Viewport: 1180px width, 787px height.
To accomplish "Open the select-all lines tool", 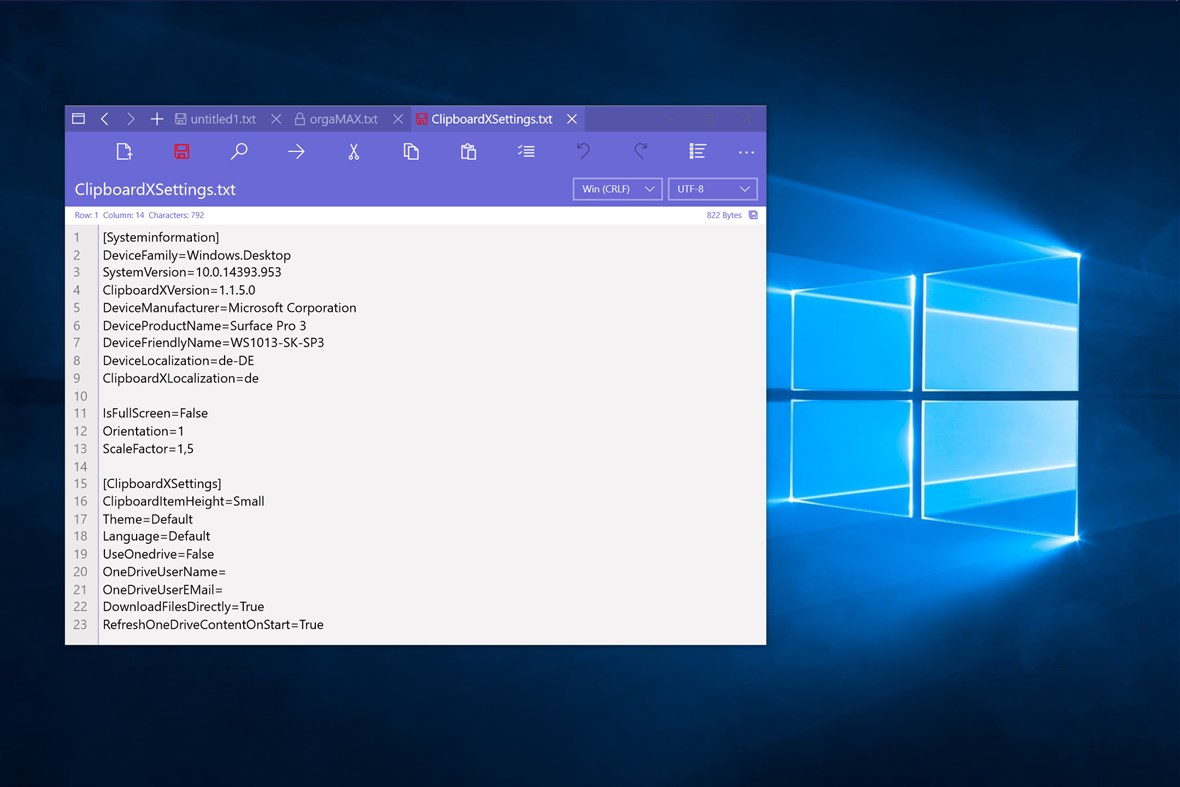I will coord(526,151).
